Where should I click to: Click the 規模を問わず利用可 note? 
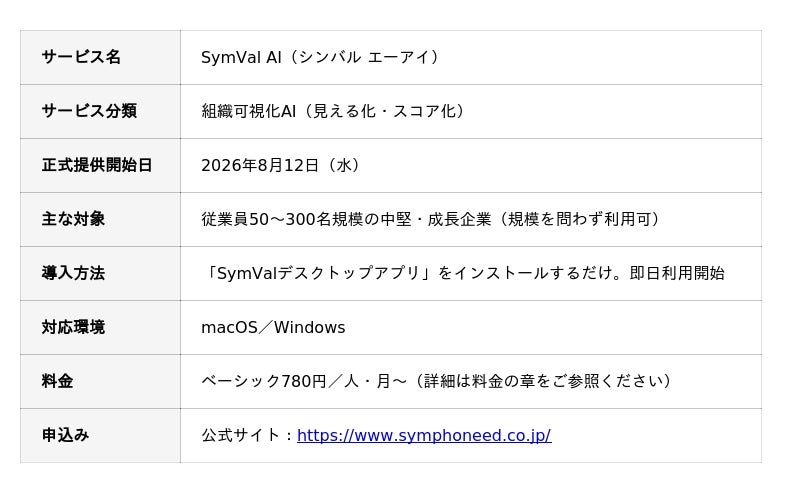(x=581, y=219)
